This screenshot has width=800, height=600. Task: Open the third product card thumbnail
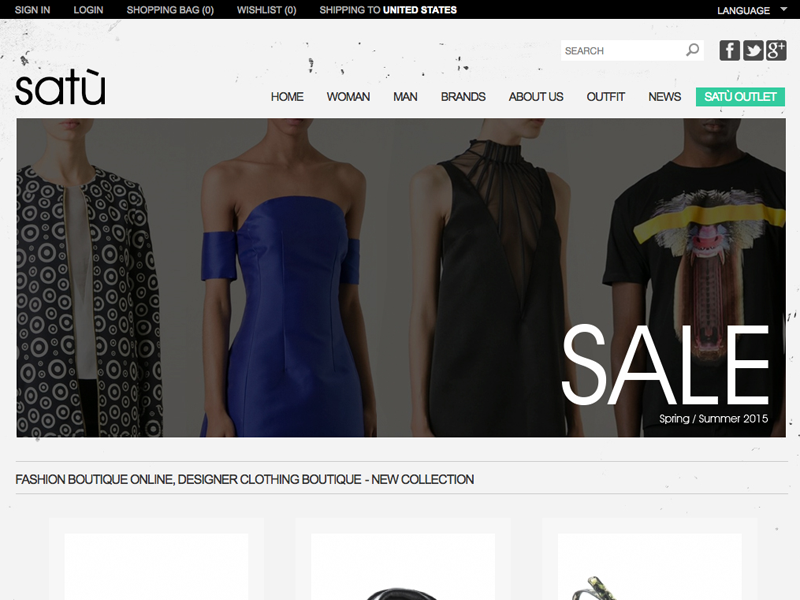649,566
